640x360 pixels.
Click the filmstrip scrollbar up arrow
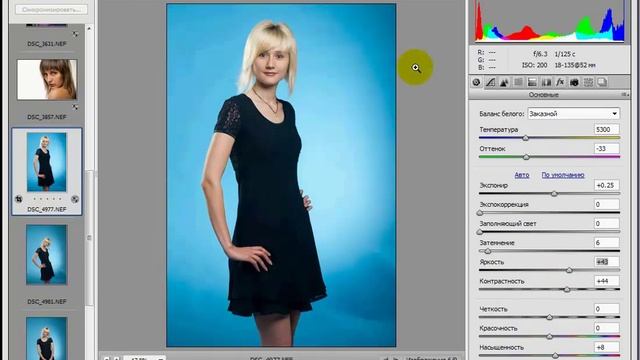pos(89,29)
